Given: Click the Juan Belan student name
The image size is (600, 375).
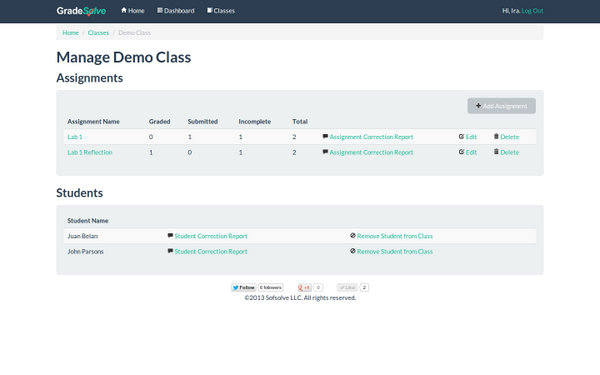Looking at the screenshot, I should [83, 236].
